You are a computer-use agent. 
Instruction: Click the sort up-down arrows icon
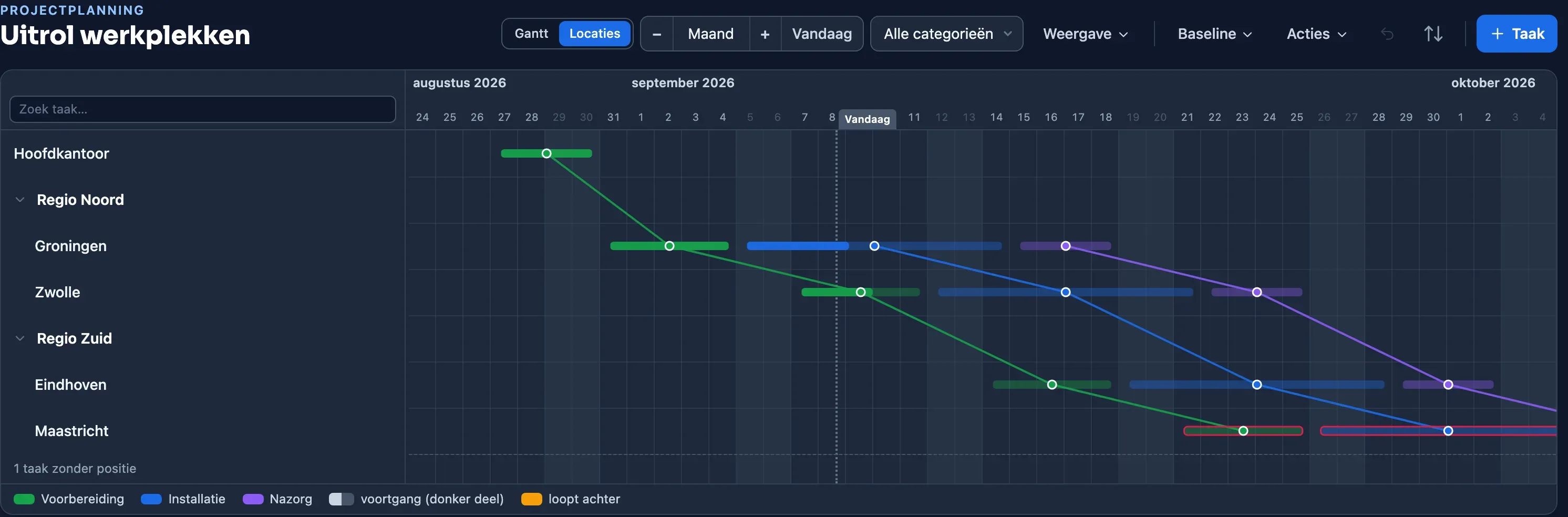coord(1433,34)
